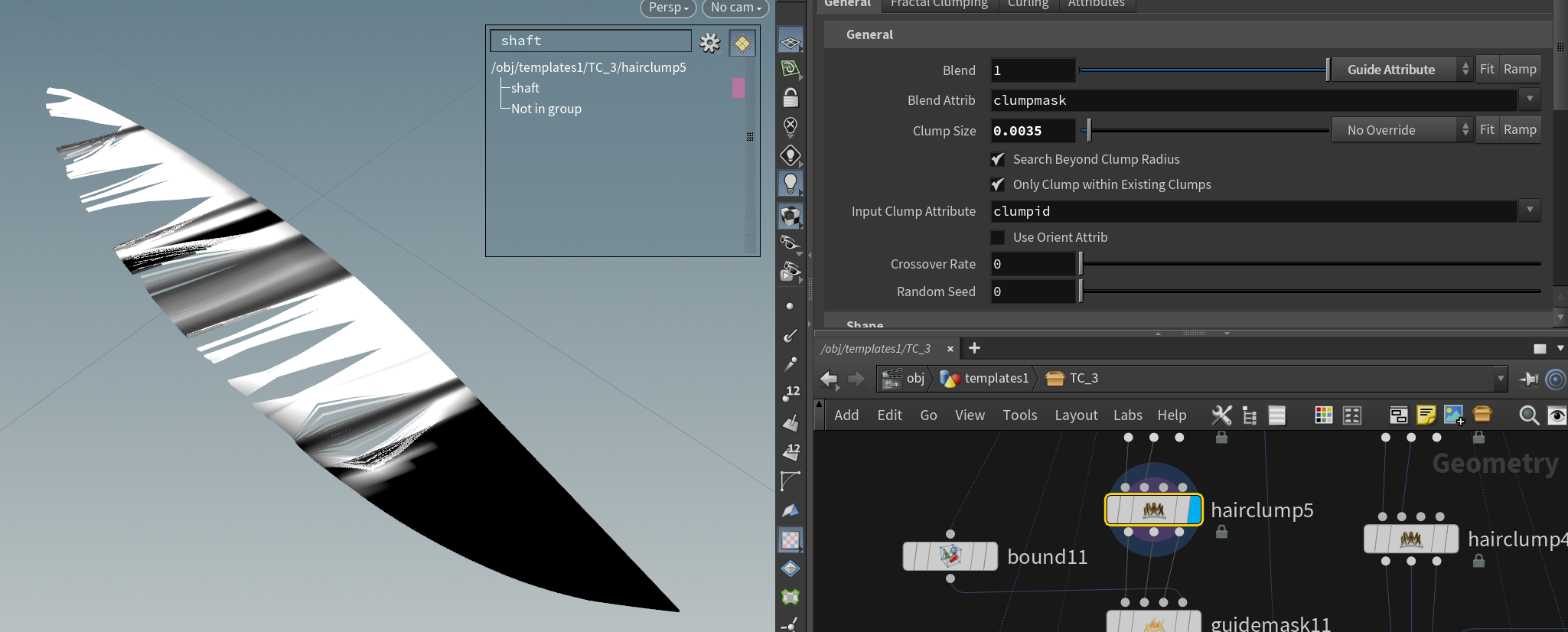This screenshot has width=1568, height=632.
Task: Click the background image icon in network toolbar
Action: point(1453,415)
